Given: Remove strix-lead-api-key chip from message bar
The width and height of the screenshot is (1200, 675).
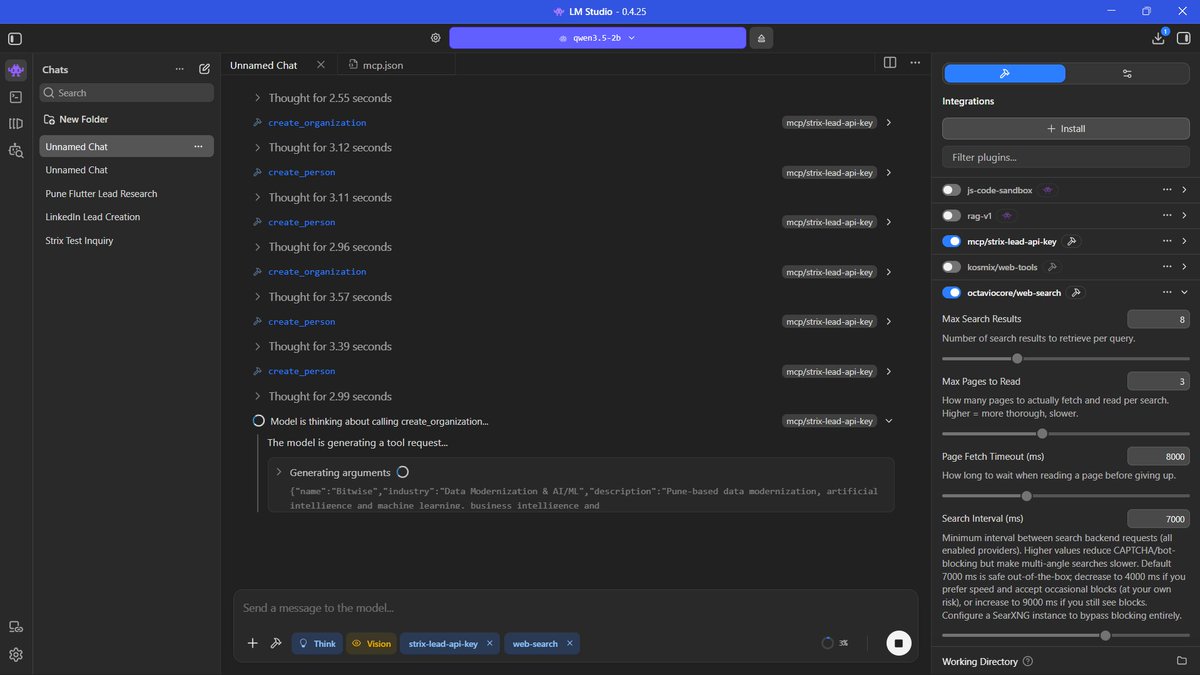Looking at the screenshot, I should click(490, 644).
